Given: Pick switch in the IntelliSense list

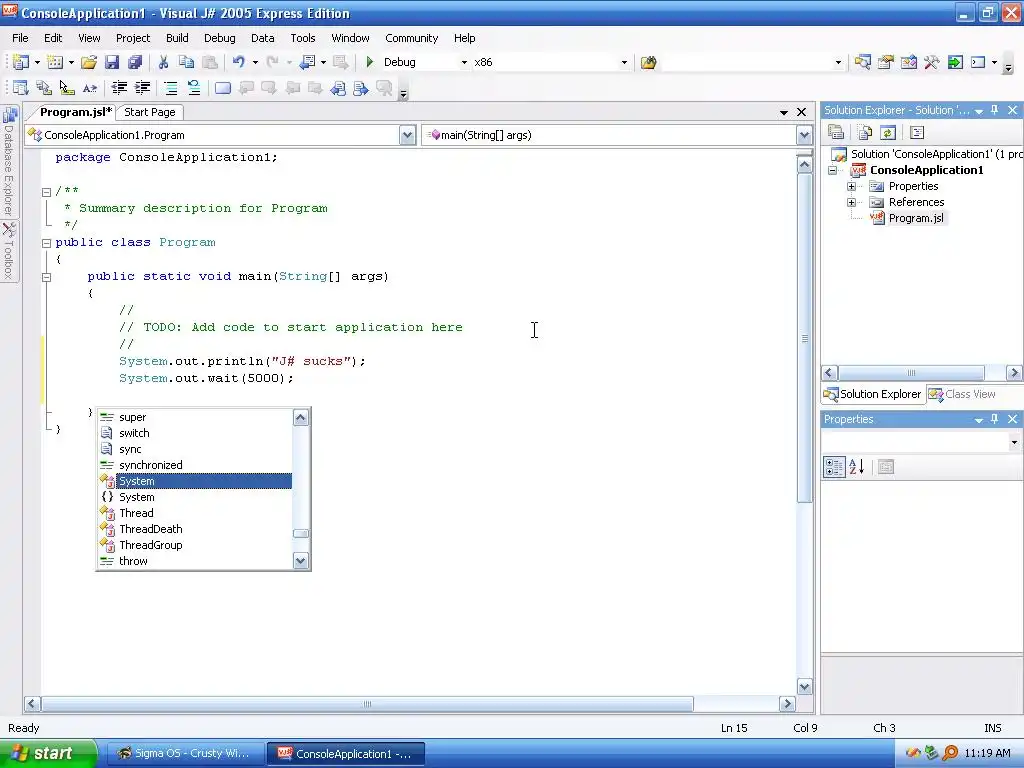Looking at the screenshot, I should (x=134, y=433).
